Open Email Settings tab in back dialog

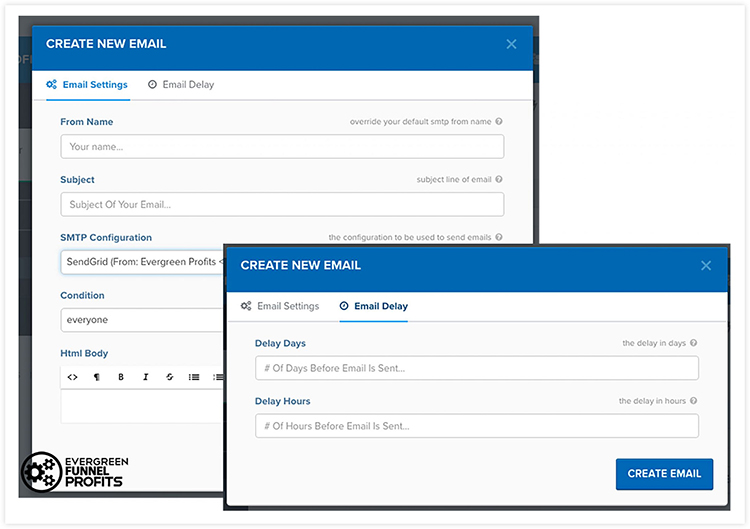[87, 85]
